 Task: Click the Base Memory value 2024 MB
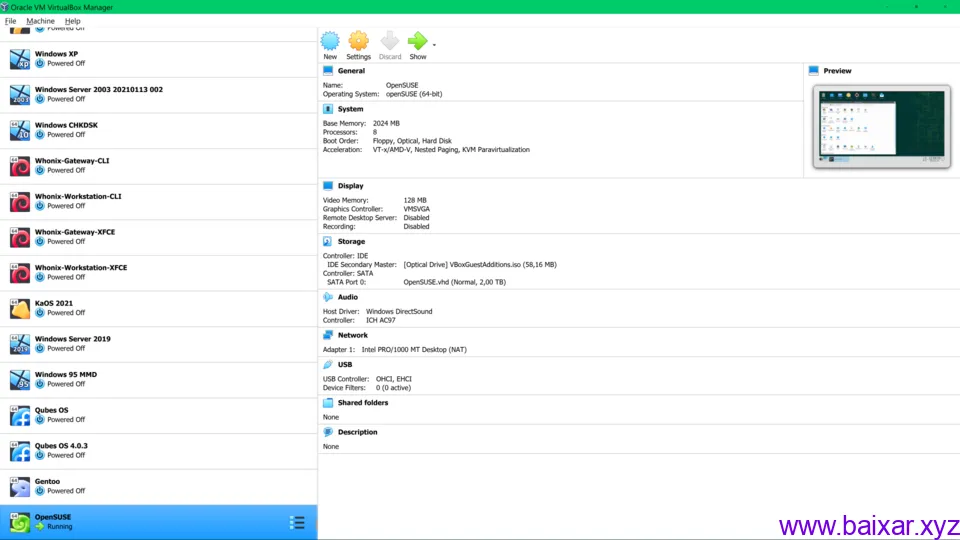click(x=386, y=123)
